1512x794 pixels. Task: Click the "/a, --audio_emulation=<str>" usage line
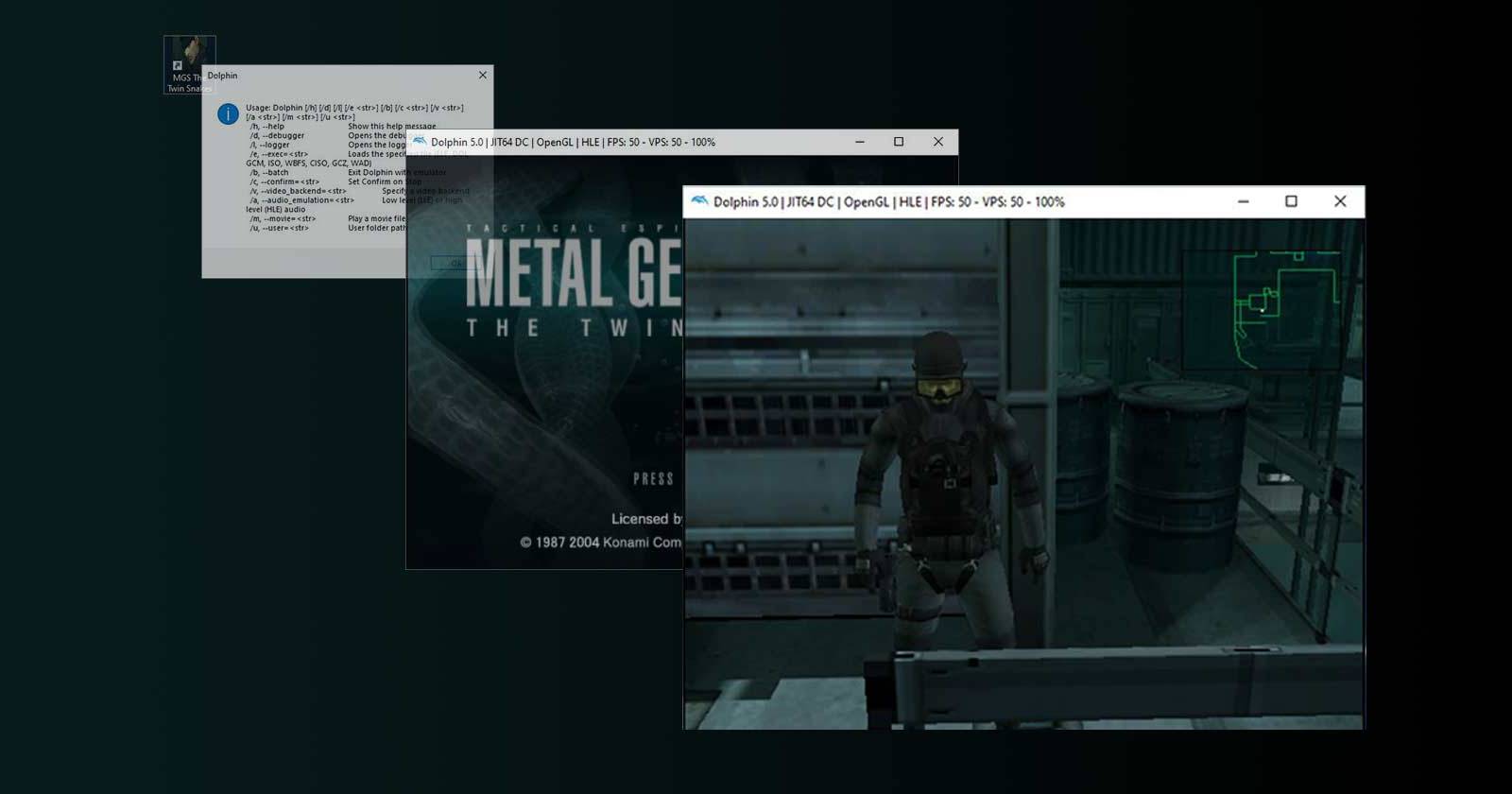(301, 200)
